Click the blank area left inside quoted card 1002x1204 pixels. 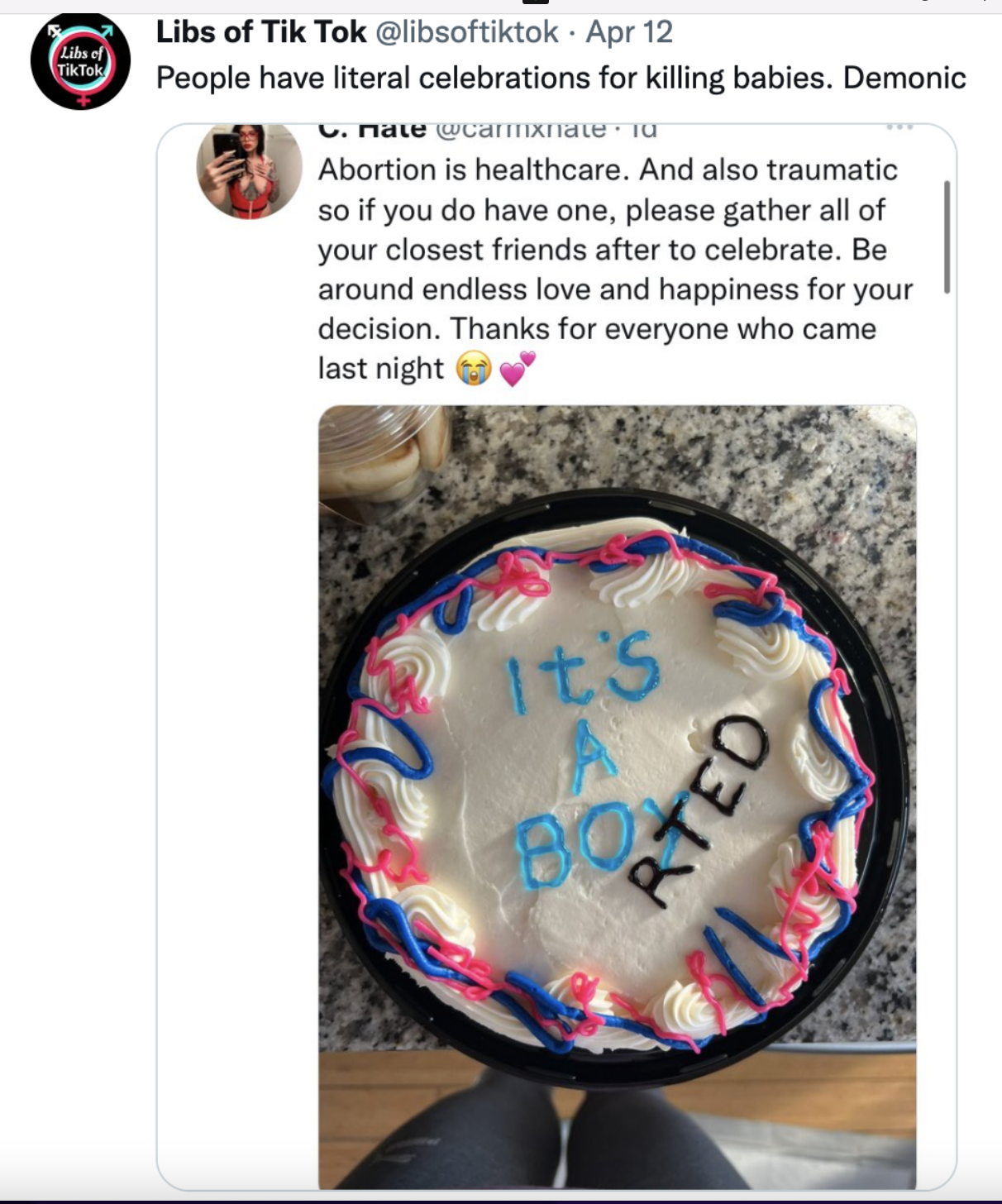click(237, 703)
